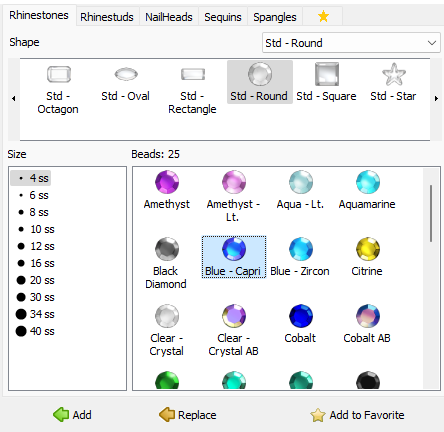
Task: Switch to the Spangles tab
Action: point(275,17)
